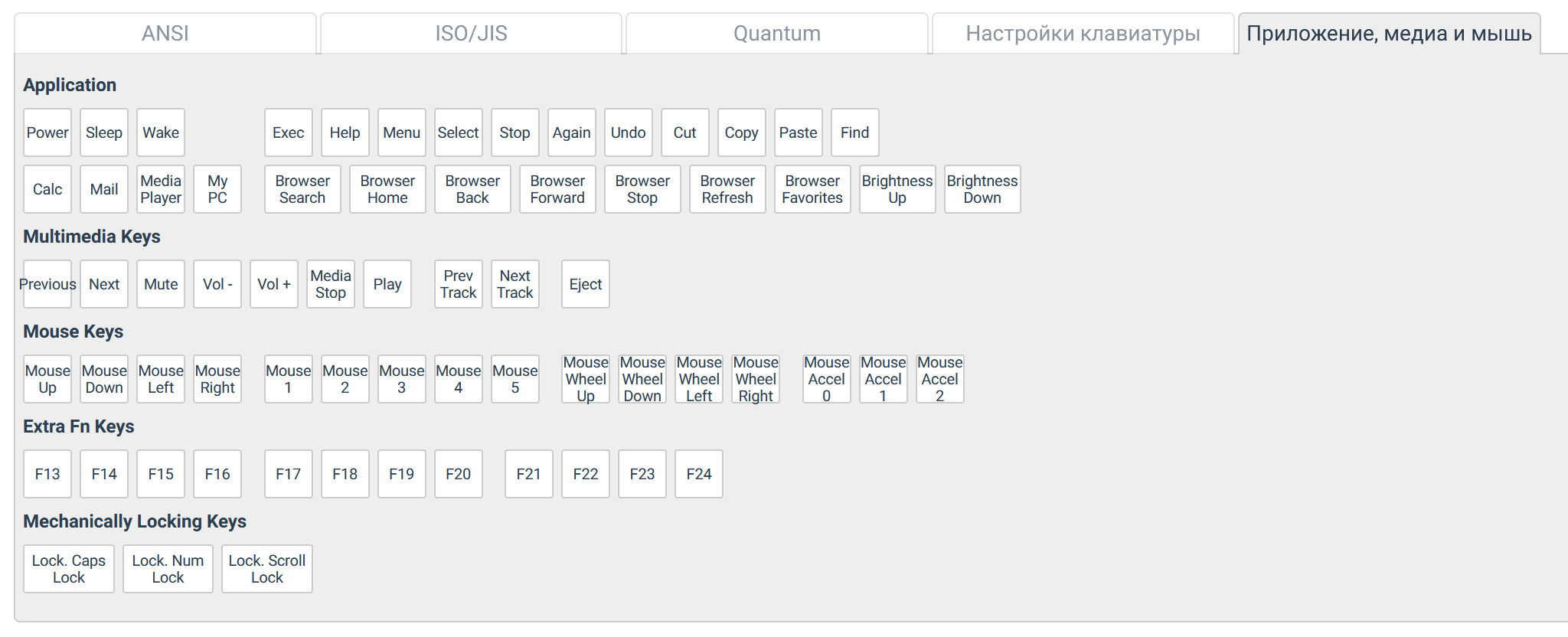Click the F13 key

(47, 474)
